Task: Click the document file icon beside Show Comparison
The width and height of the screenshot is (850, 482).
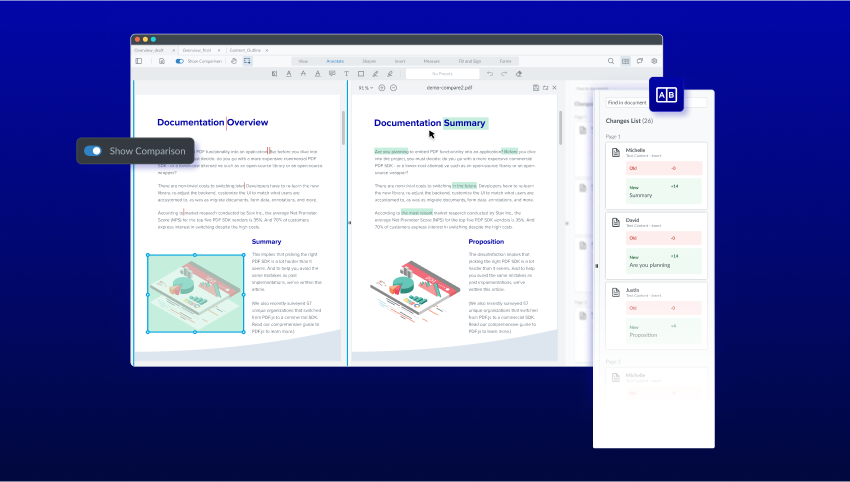Action: (162, 61)
